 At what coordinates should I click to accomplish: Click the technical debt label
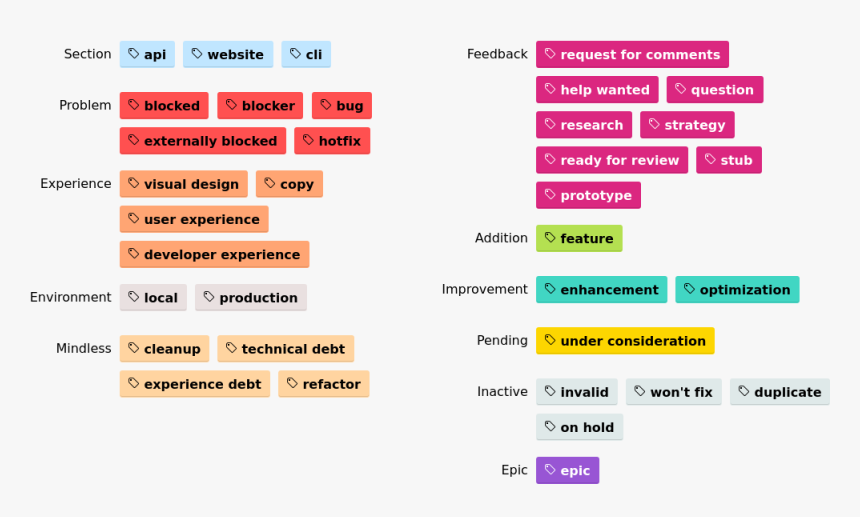[x=286, y=349]
